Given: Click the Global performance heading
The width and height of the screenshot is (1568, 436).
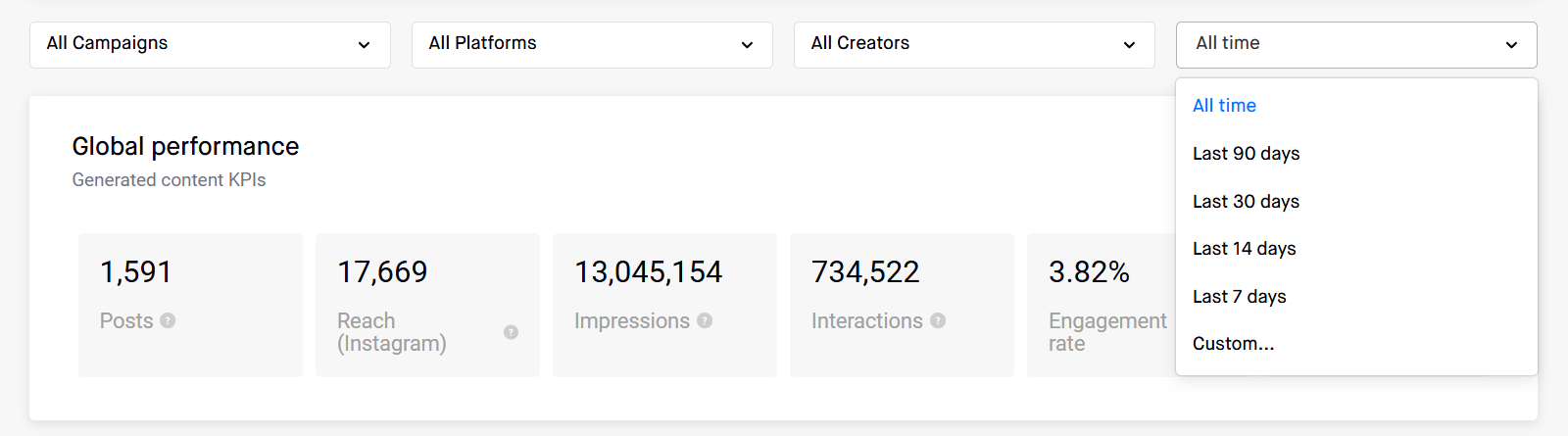Looking at the screenshot, I should [x=185, y=147].
